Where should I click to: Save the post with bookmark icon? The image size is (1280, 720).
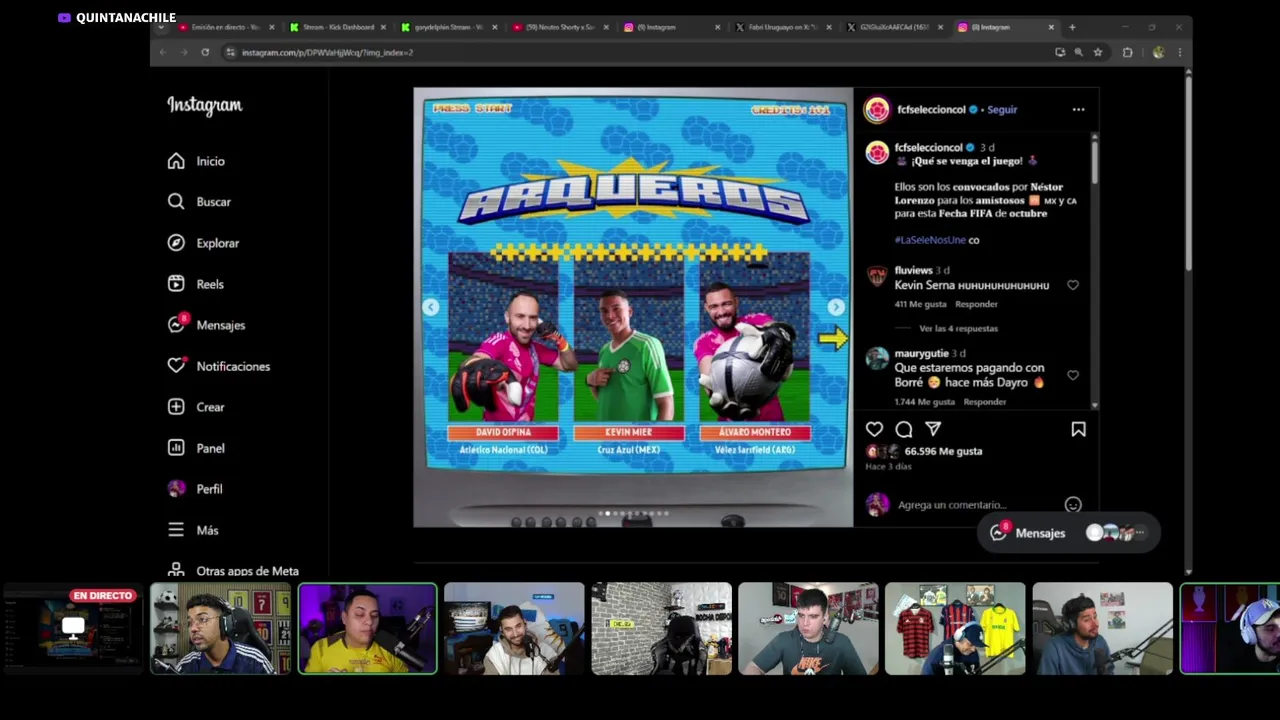click(1078, 429)
